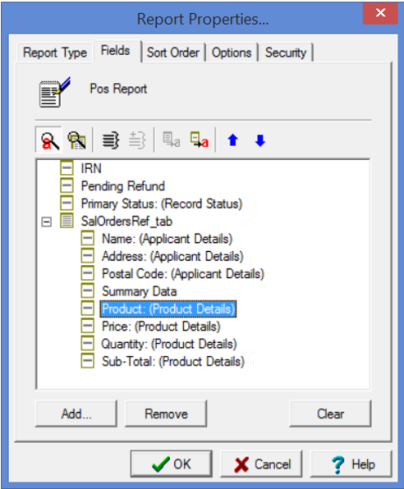404x489 pixels.
Task: Select Price: (Product Details) field
Action: coord(161,326)
